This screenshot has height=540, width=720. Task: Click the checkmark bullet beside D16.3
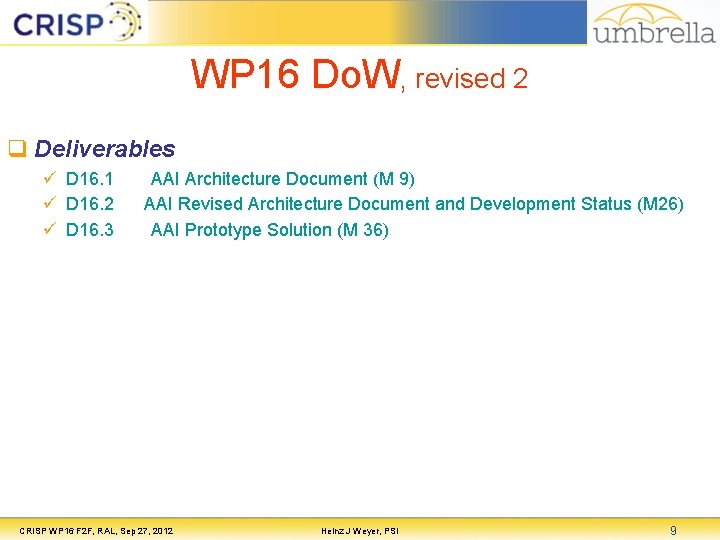(x=50, y=228)
